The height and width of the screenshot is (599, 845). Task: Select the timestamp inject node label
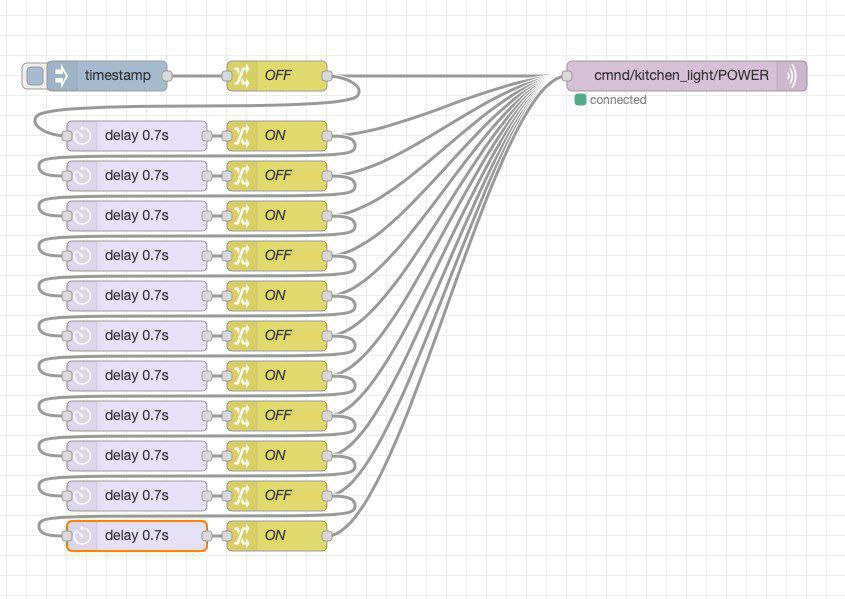(117, 75)
